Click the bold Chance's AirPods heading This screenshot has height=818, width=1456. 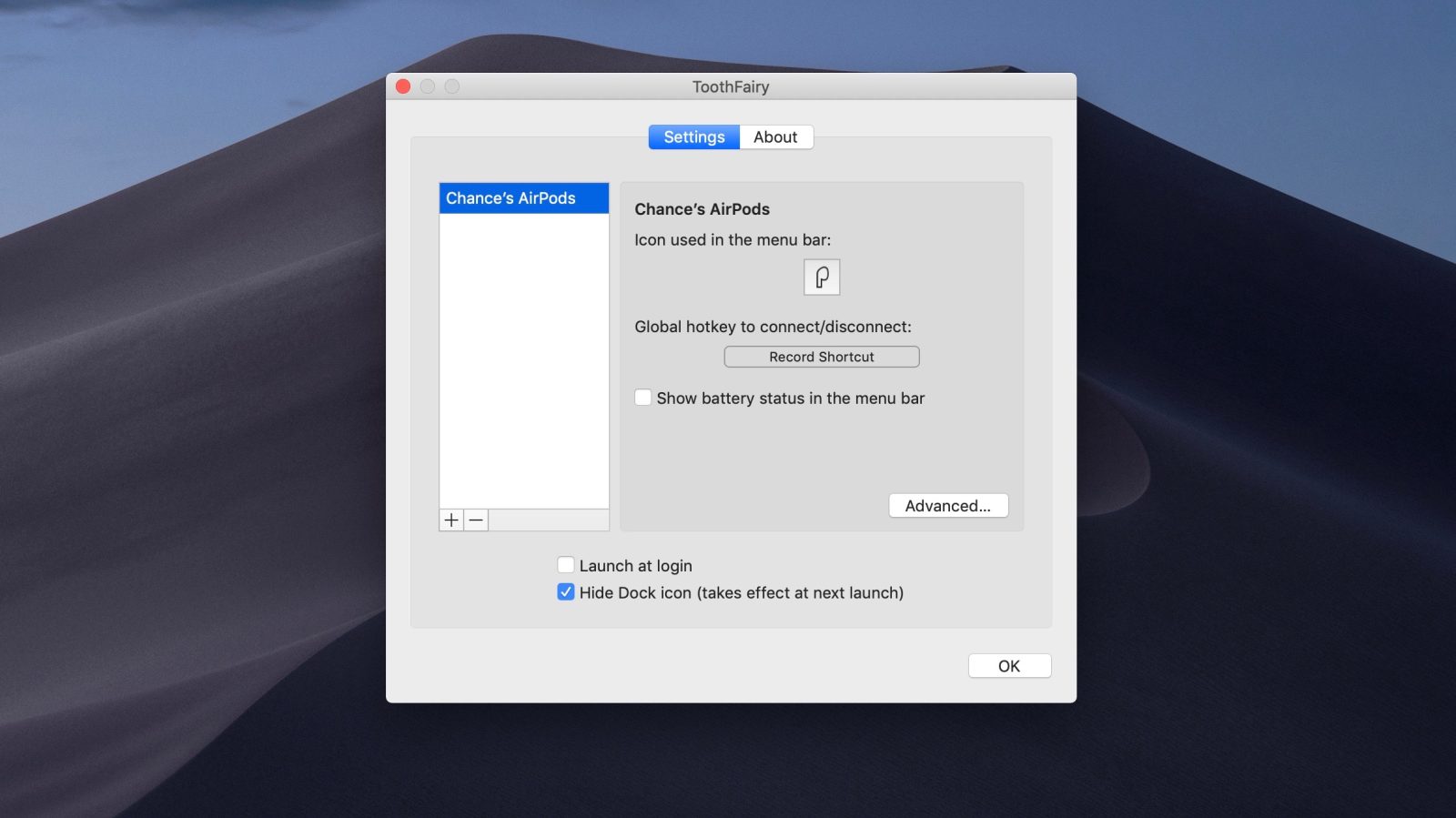(702, 209)
